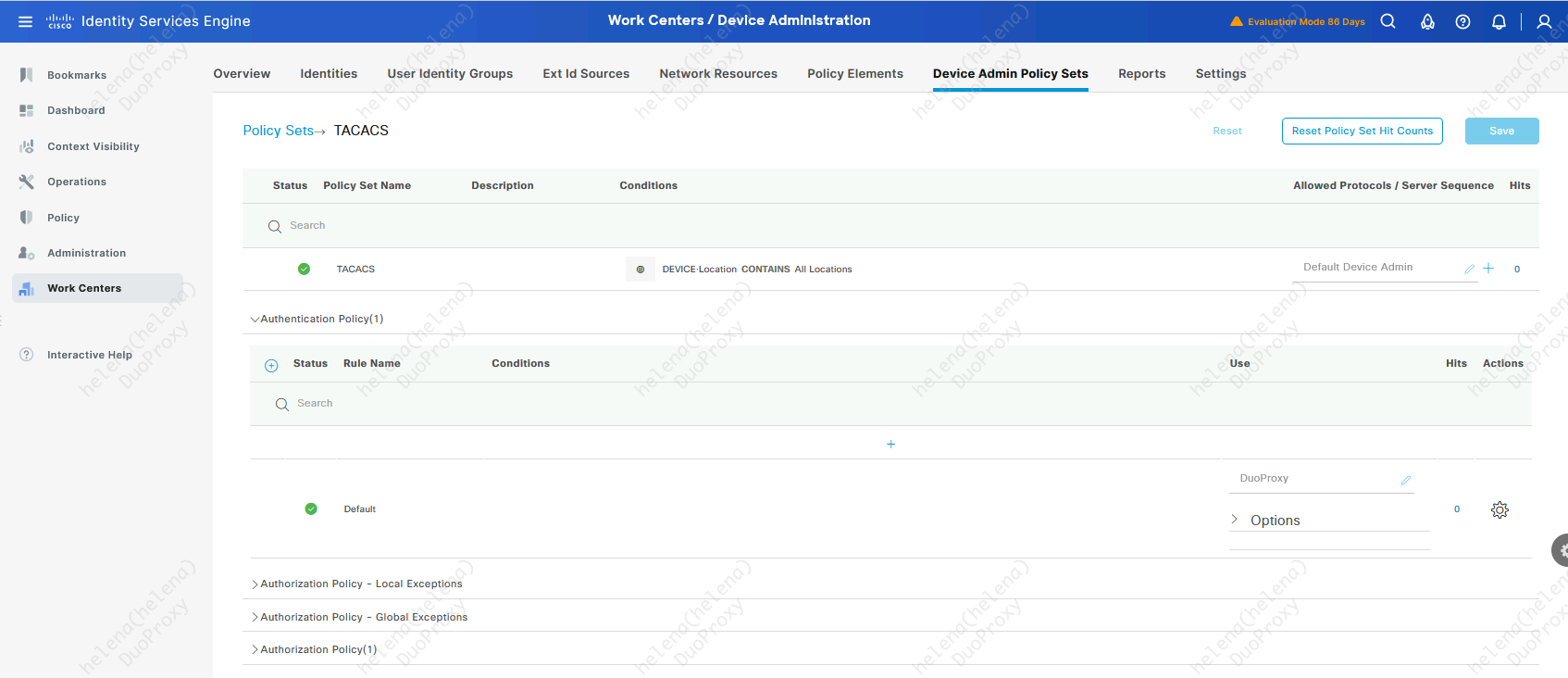Switch to the Policy Elements tab
1568x678 pixels.
coord(854,74)
